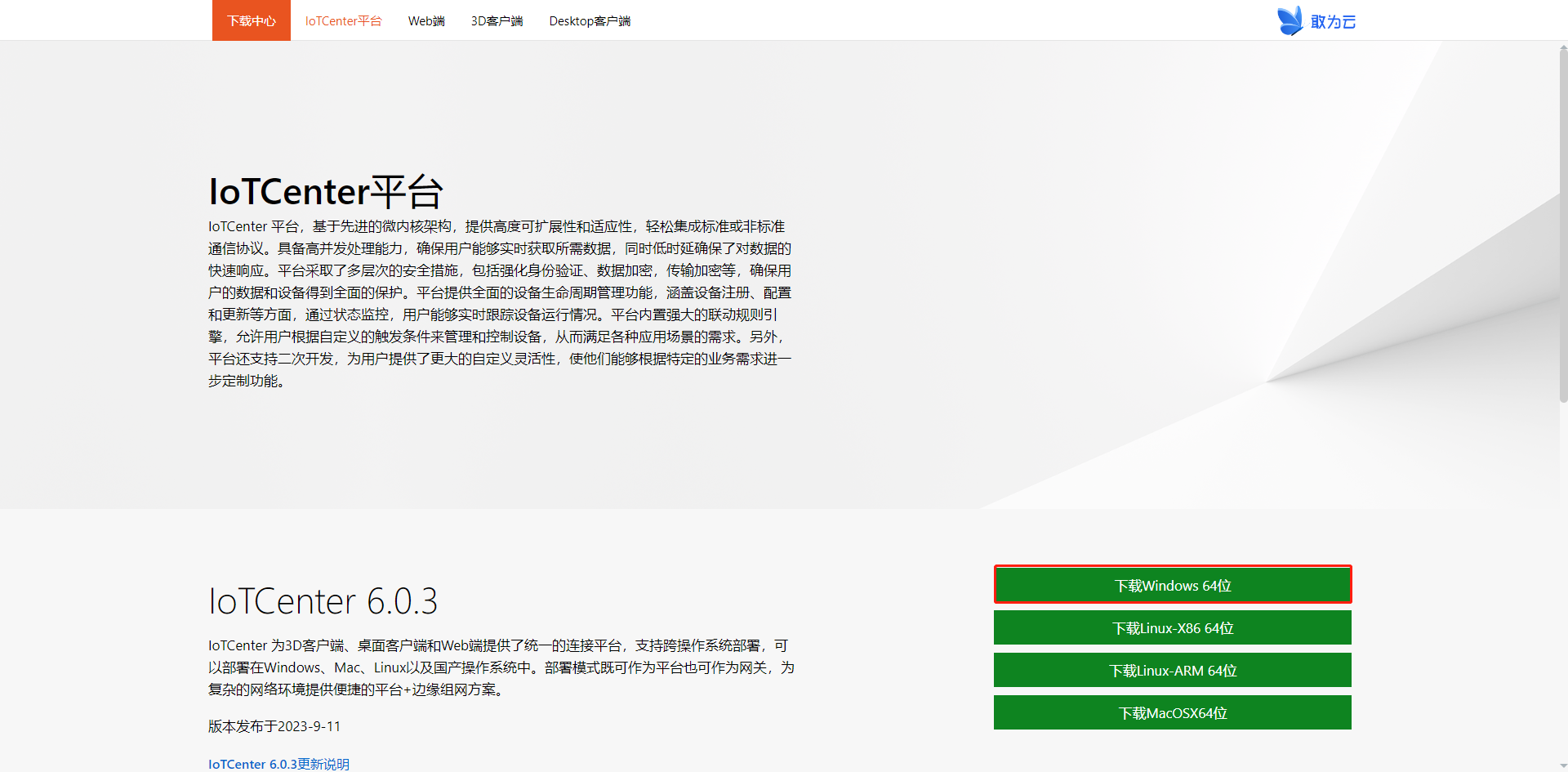The image size is (1568, 772).
Task: Click the paragraph starting 'IoTCenter 为3D客户端'
Action: [501, 667]
